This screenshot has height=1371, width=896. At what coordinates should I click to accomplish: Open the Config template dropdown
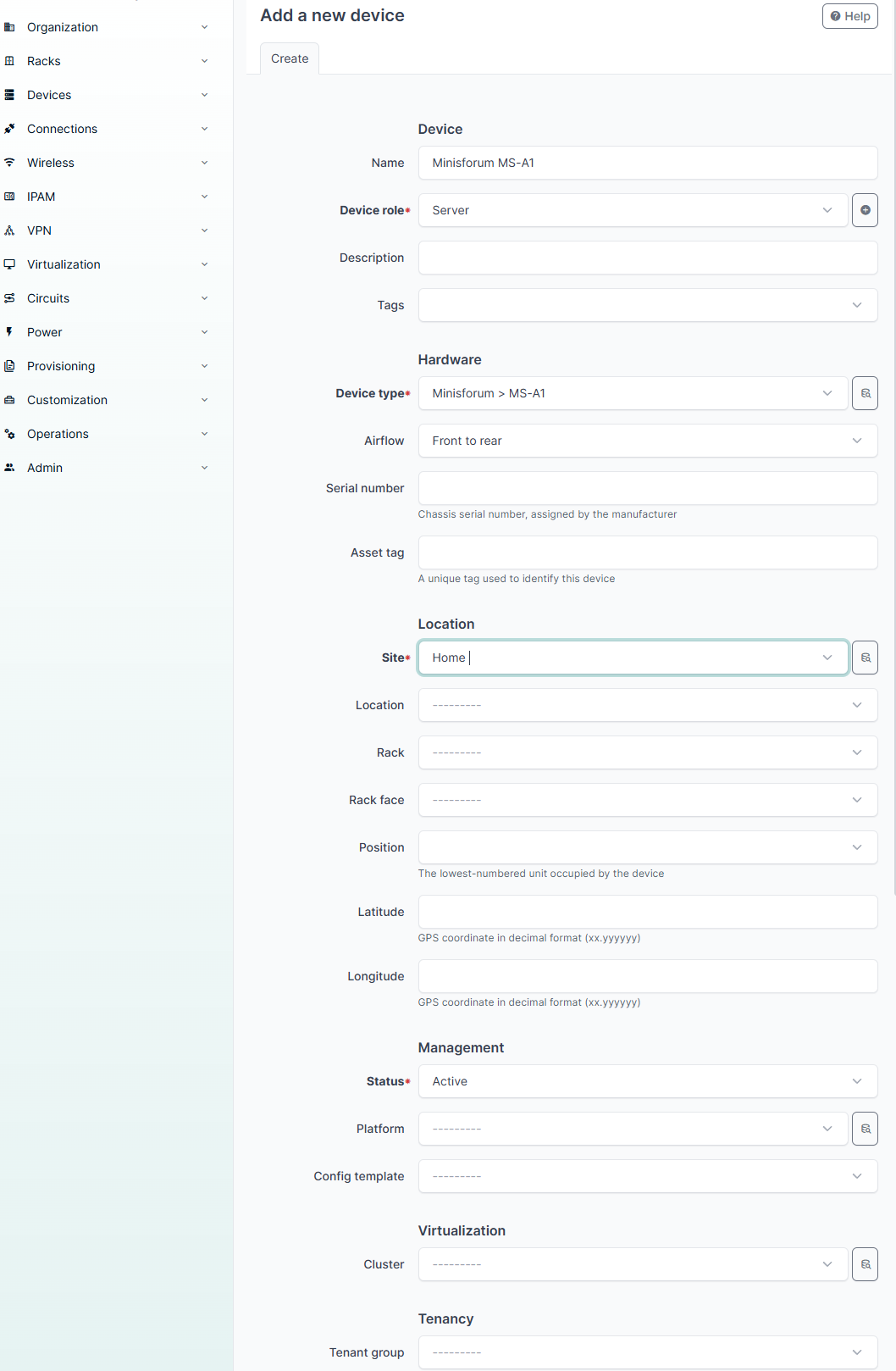coord(647,1176)
